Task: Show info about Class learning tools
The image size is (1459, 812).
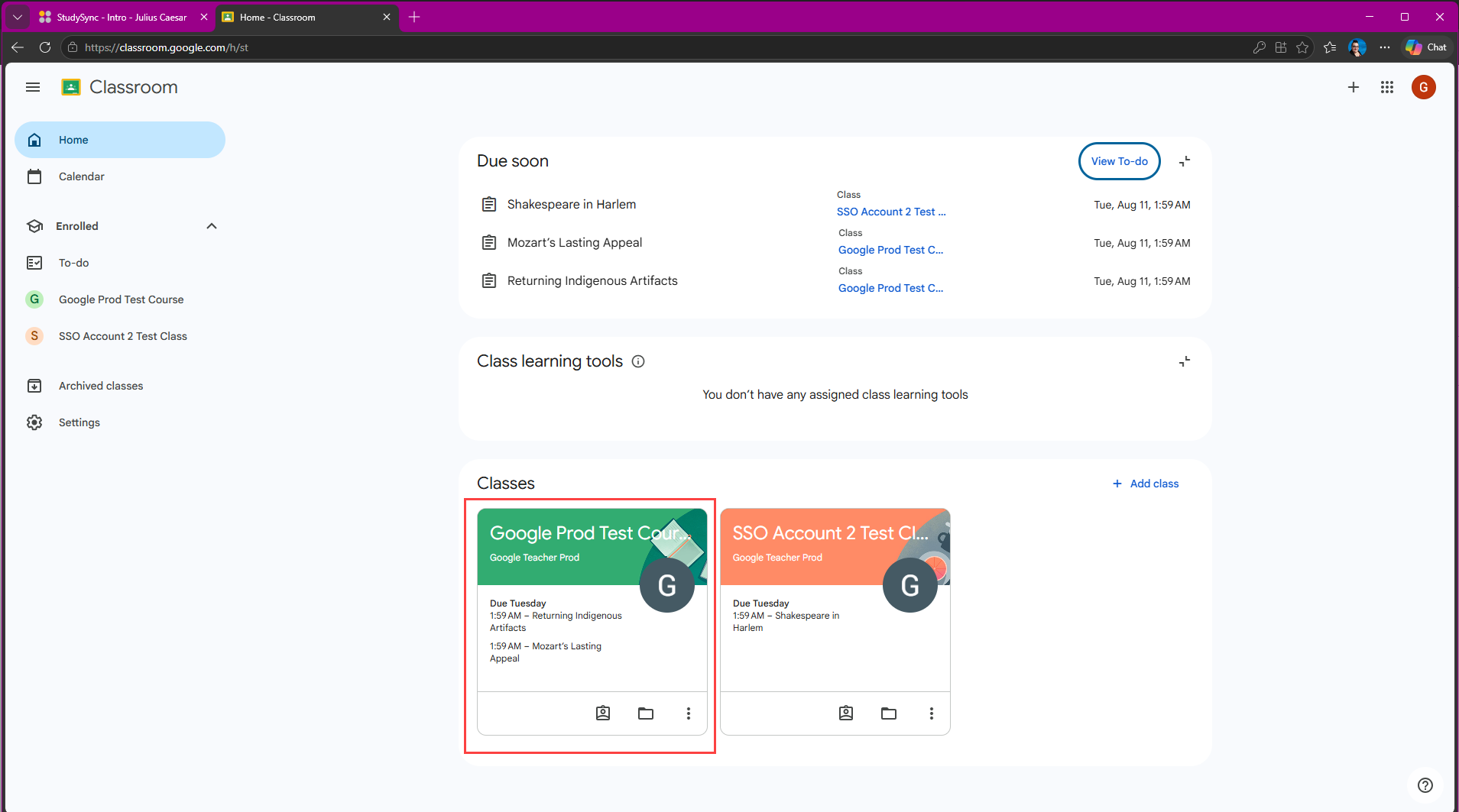Action: click(x=638, y=361)
